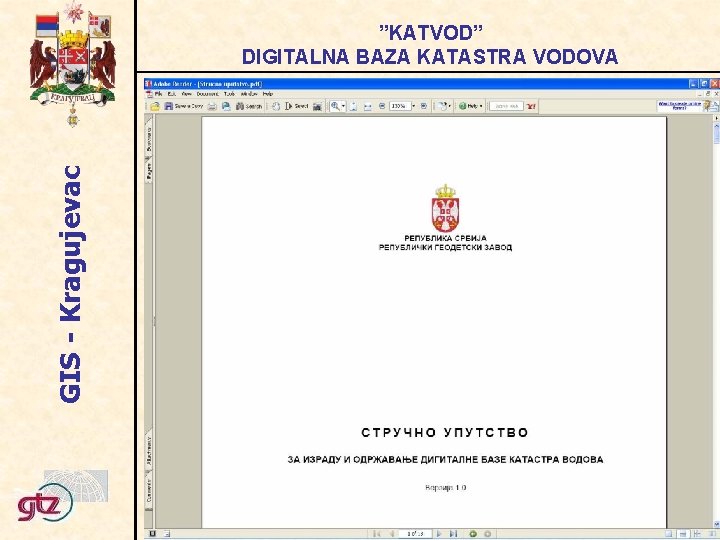Switch to Facing page layout

(x=712, y=534)
